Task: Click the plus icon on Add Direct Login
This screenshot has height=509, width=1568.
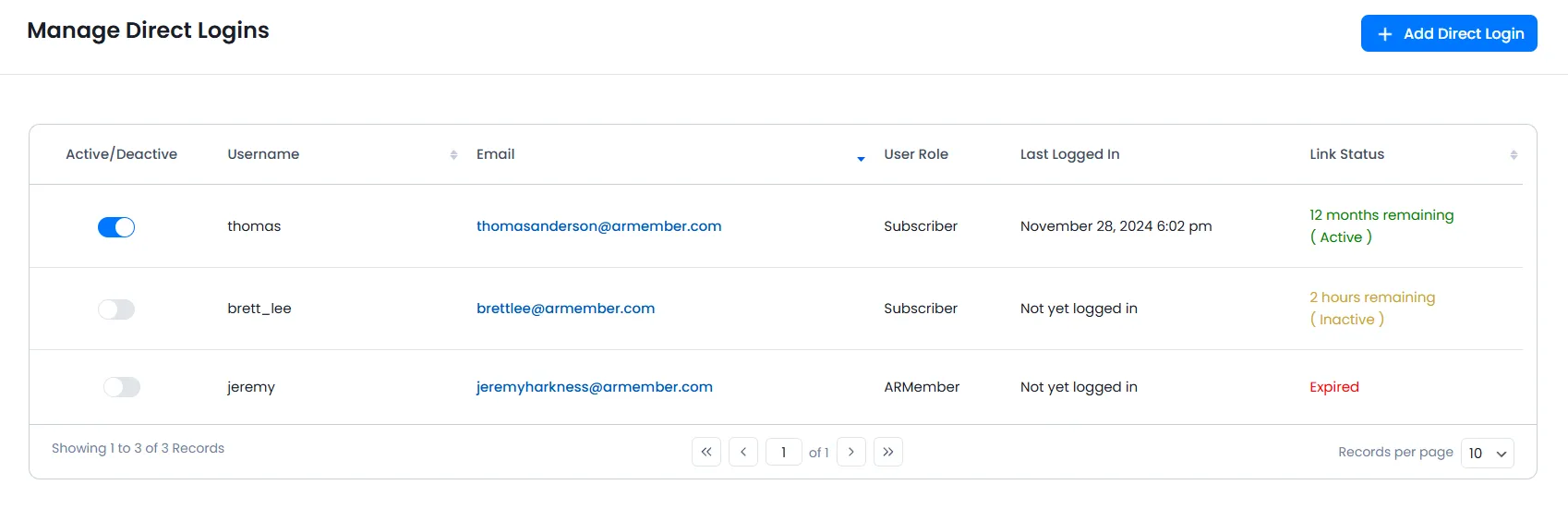Action: 1385,34
